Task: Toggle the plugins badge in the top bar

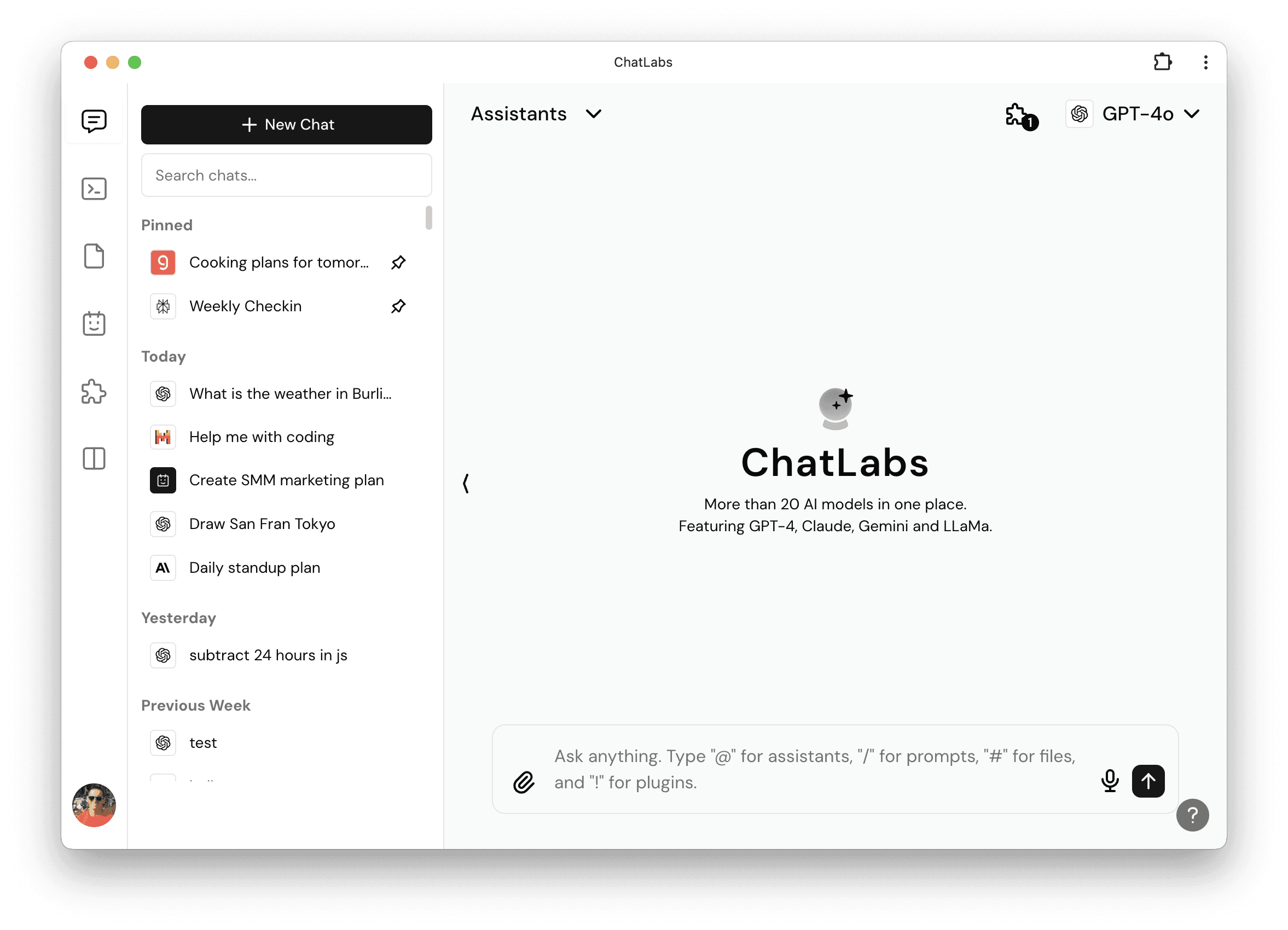Action: tap(1020, 115)
